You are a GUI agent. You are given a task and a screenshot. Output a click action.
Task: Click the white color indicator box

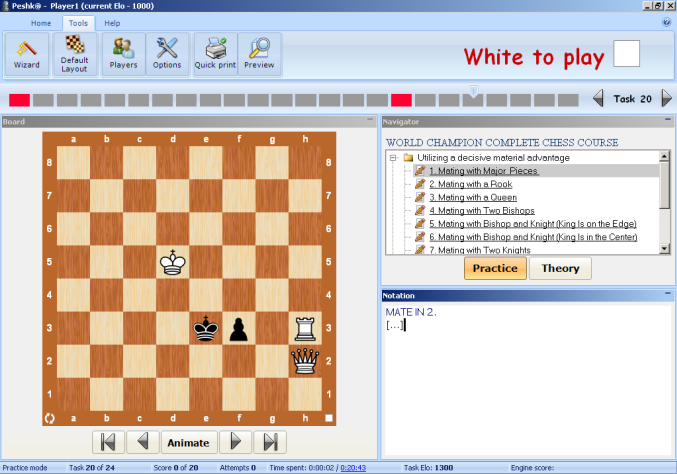coord(626,54)
